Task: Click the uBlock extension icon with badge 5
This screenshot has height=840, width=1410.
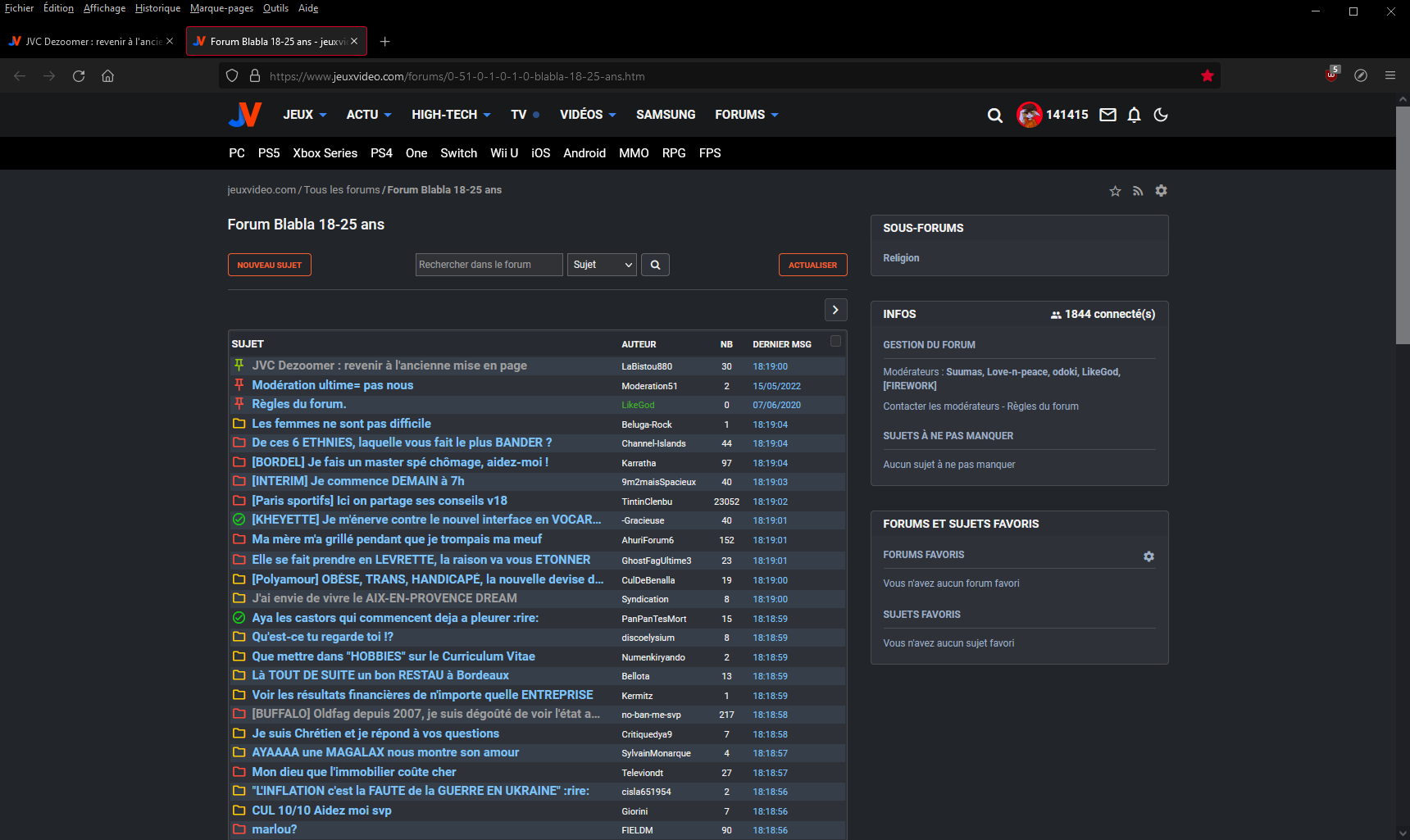Action: coord(1331,75)
